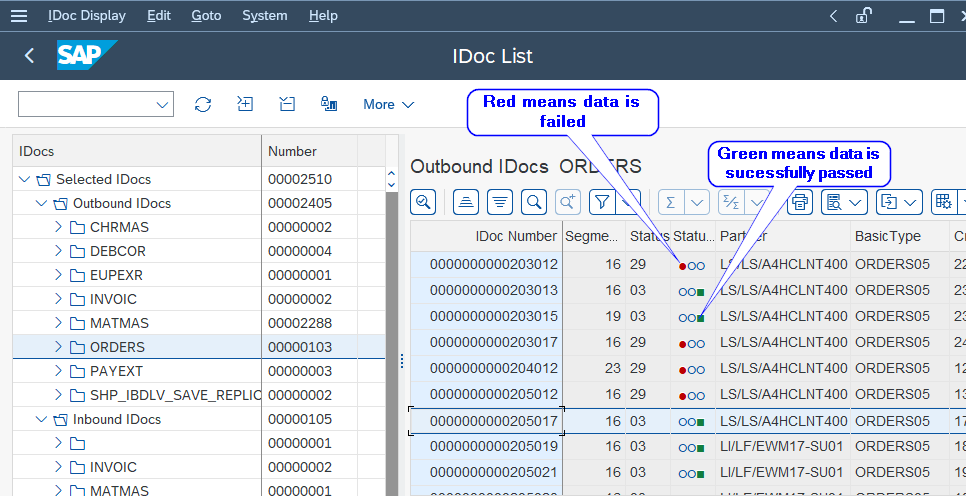This screenshot has width=966, height=496.
Task: Click the IDocs column header in tree
Action: [x=137, y=151]
